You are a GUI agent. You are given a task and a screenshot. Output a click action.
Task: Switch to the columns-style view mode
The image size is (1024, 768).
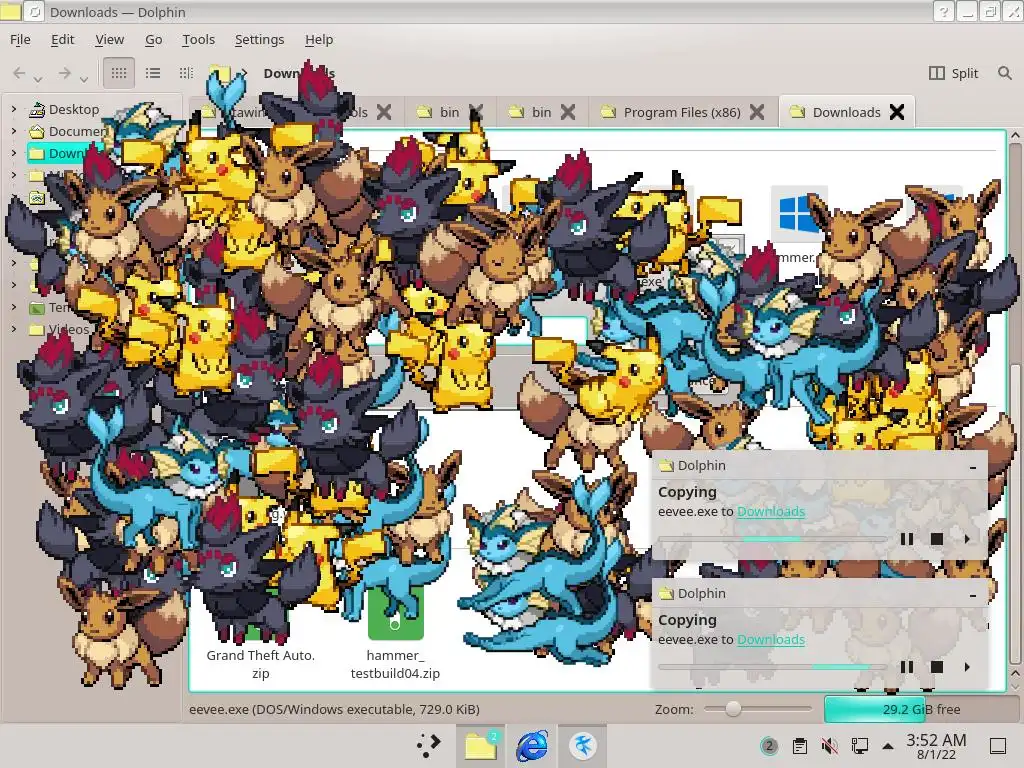tap(186, 72)
